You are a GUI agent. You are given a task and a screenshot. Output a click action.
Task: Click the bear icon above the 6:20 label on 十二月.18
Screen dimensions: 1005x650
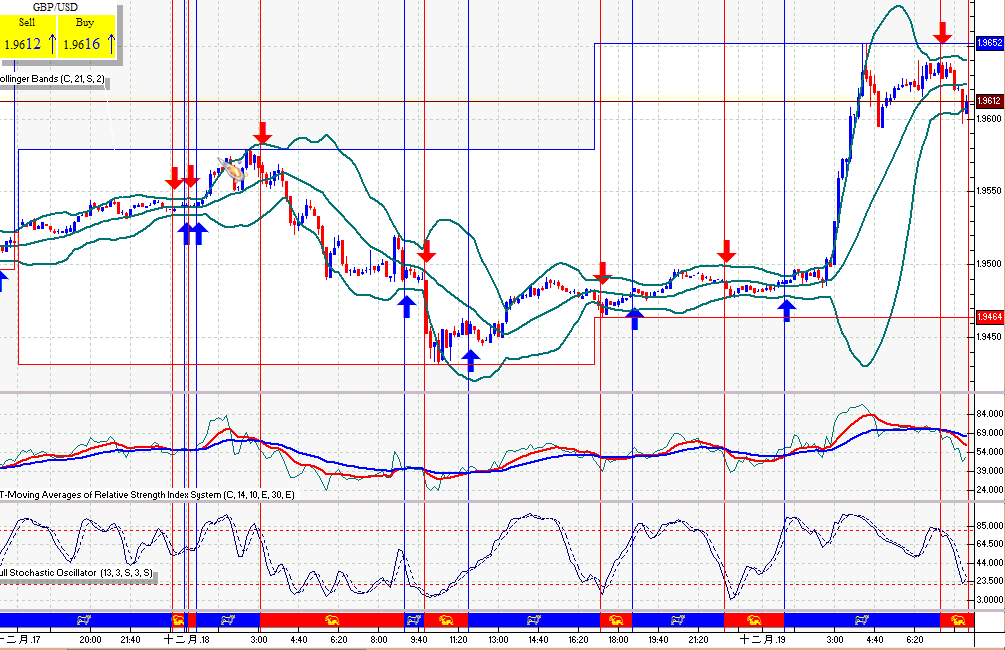point(332,620)
